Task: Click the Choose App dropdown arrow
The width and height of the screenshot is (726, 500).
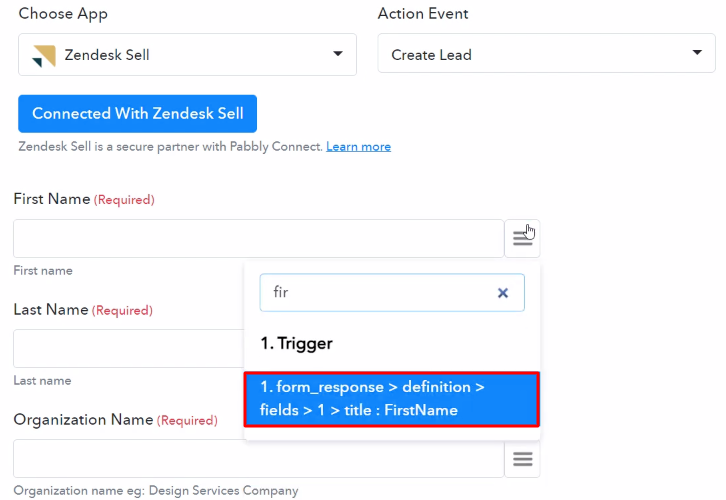Action: [x=338, y=54]
